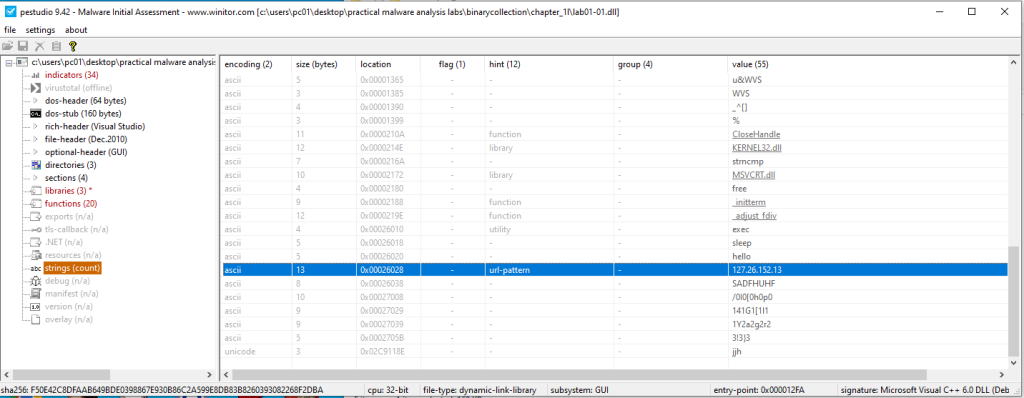Click the virustotal icon in tree

35,88
